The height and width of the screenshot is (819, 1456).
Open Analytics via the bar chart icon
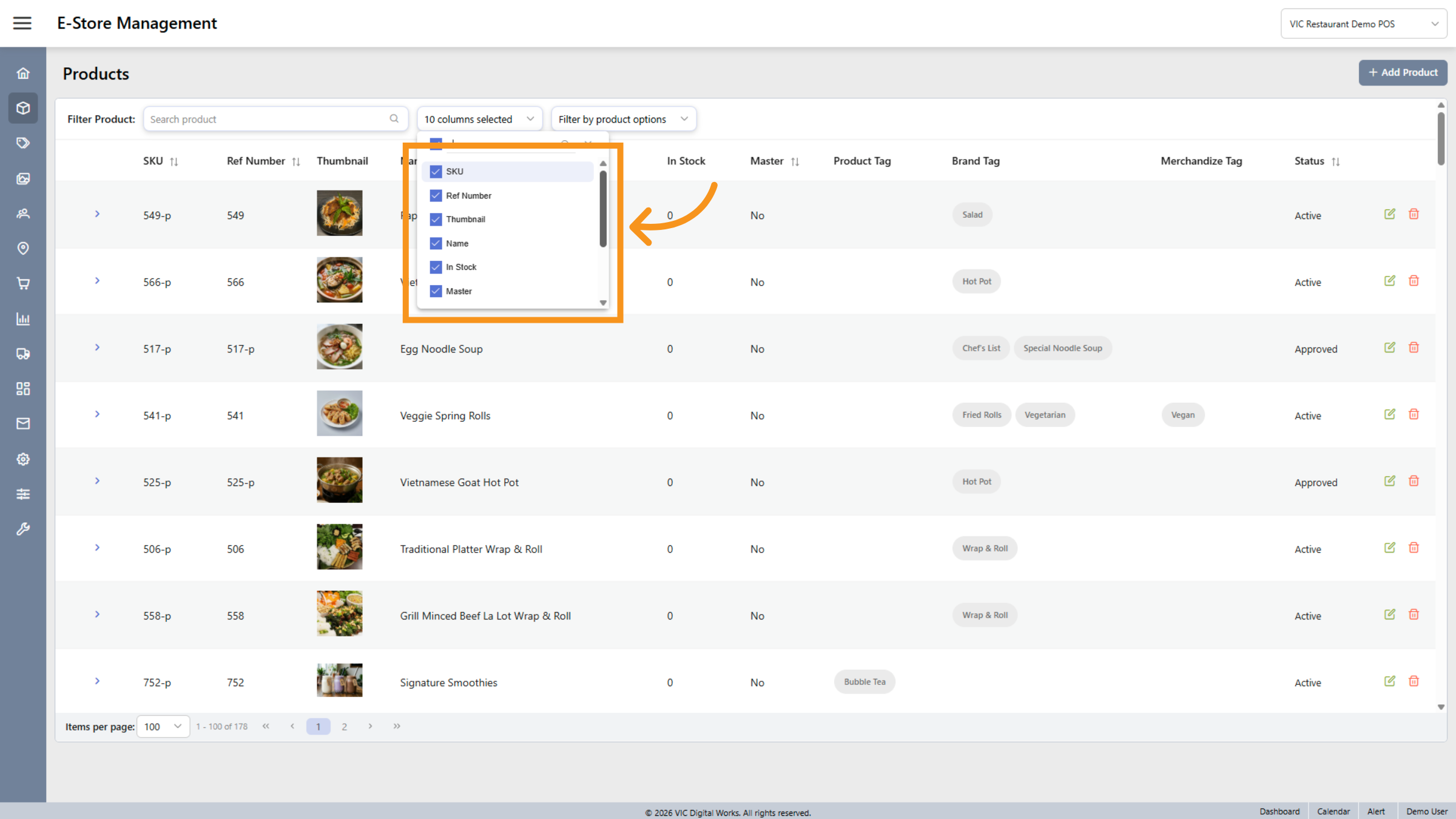(x=23, y=318)
